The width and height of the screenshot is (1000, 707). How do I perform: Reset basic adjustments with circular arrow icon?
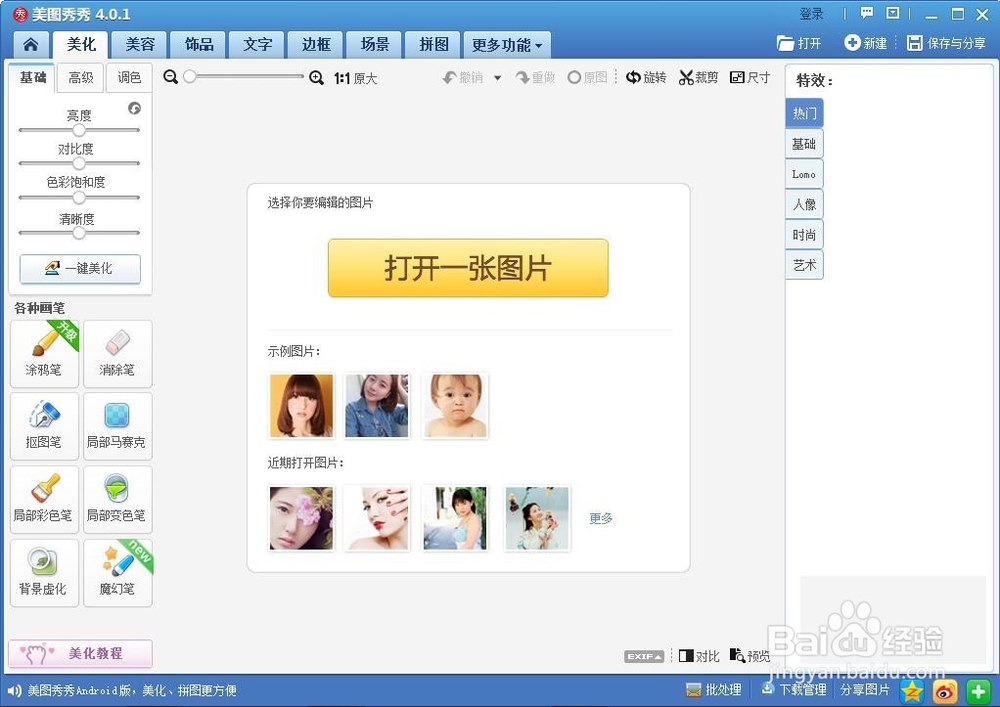coord(134,108)
